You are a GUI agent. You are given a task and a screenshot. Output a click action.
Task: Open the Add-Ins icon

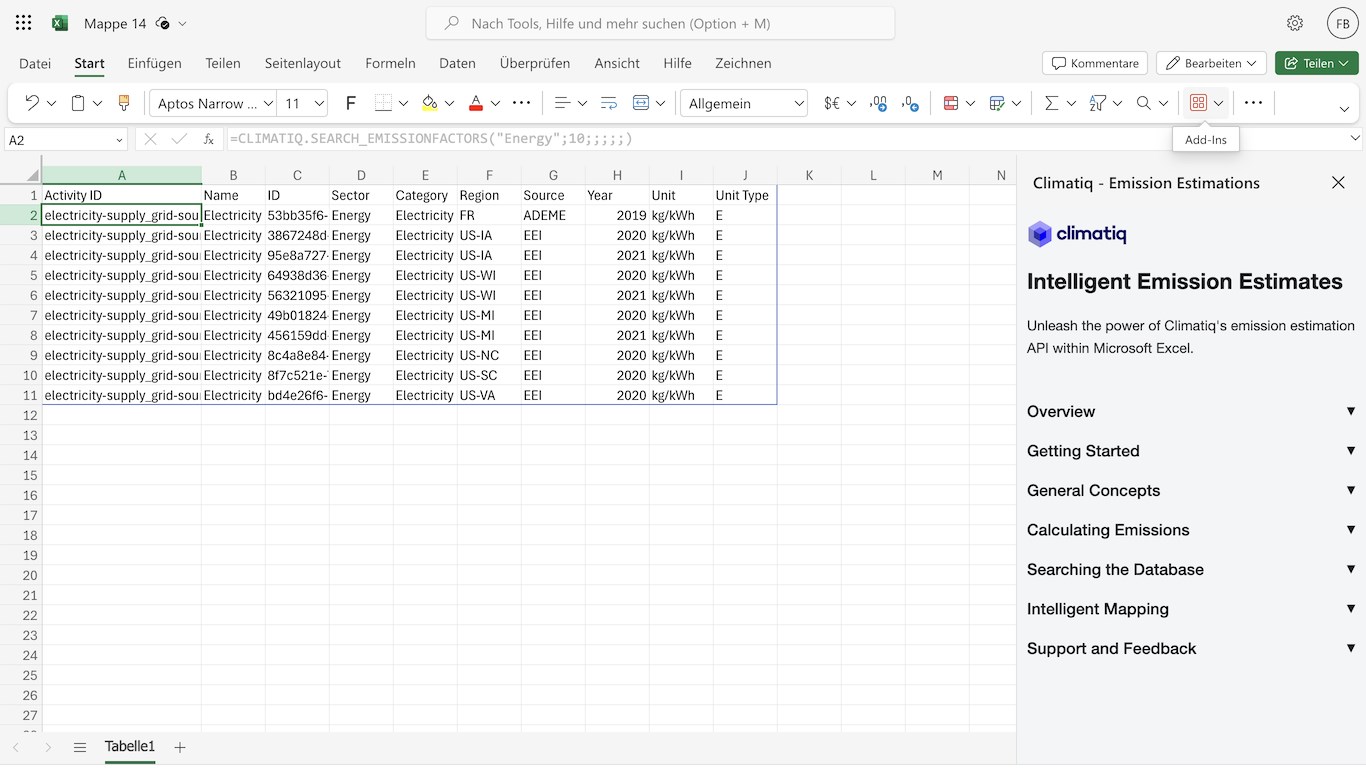pos(1198,103)
